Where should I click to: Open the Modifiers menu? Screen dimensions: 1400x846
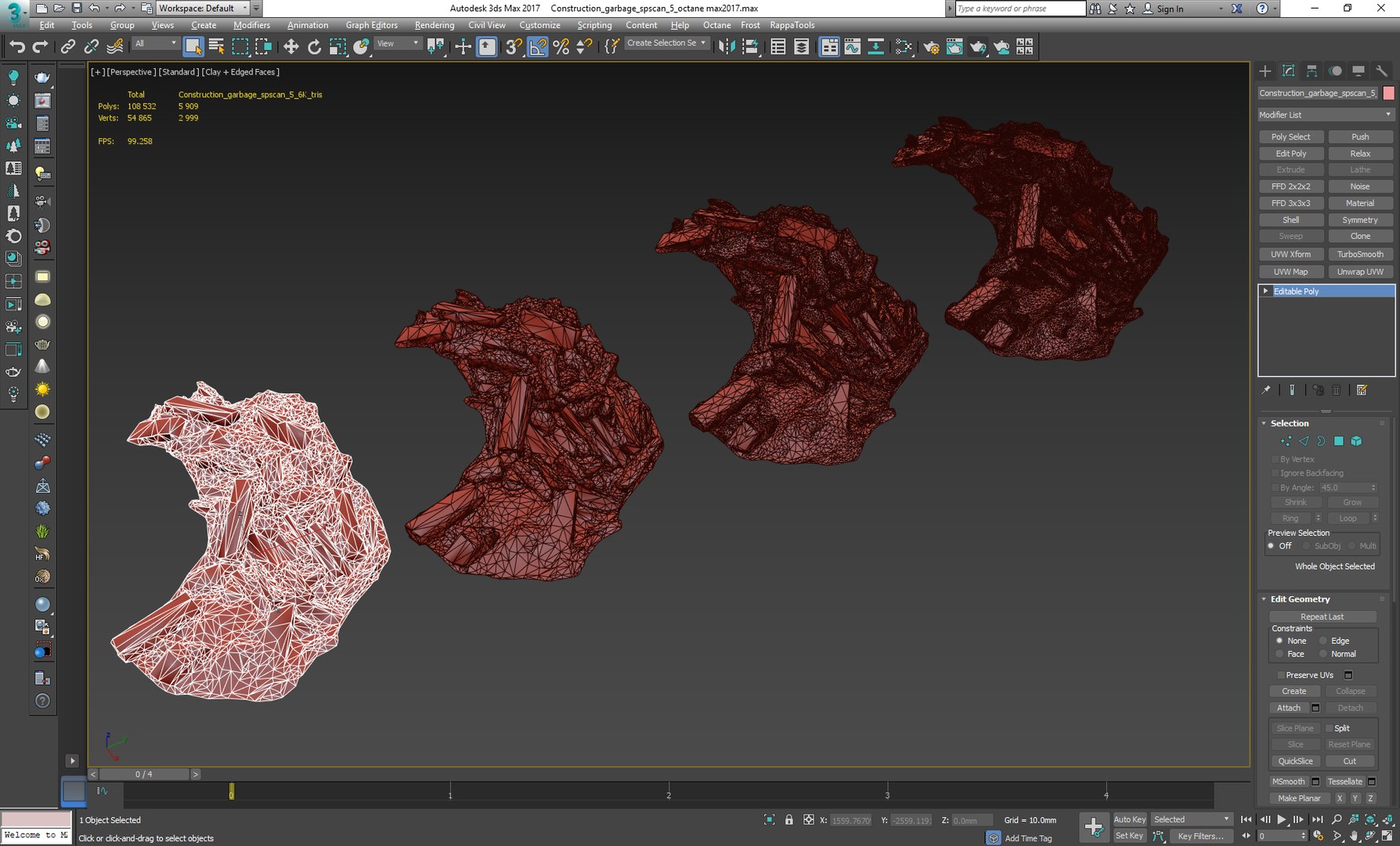pos(251,25)
